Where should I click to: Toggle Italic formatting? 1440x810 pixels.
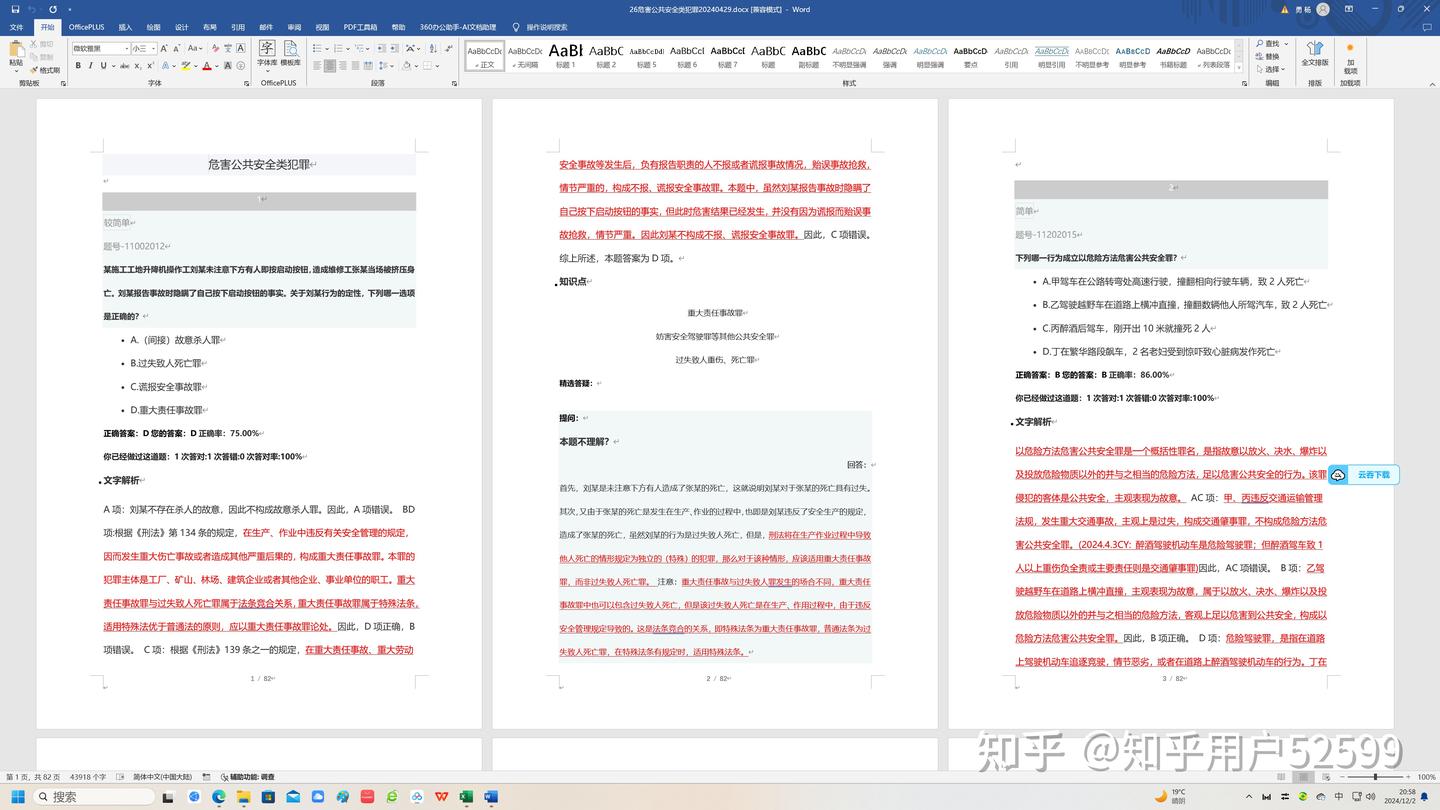(x=91, y=66)
